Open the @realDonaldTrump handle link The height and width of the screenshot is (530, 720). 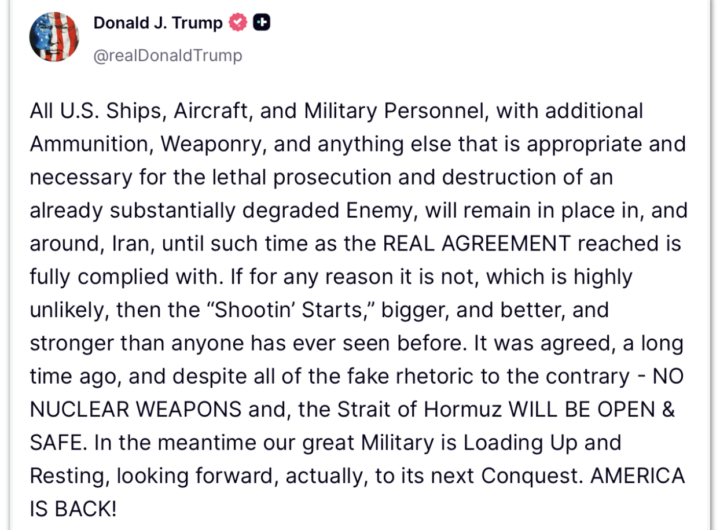coord(167,56)
